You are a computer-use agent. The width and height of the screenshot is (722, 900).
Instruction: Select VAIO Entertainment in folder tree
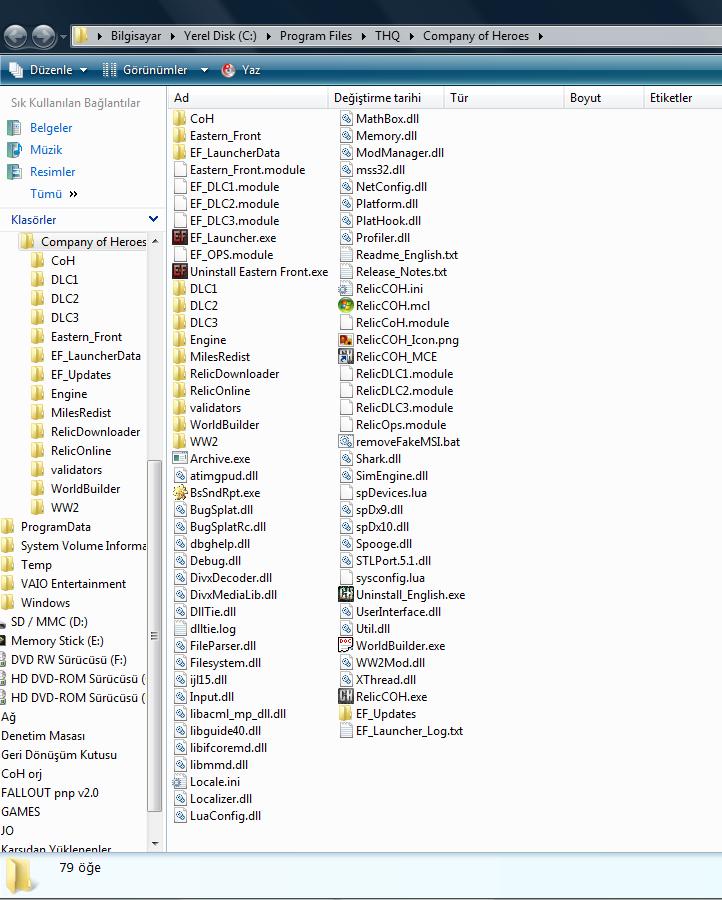pyautogui.click(x=73, y=584)
